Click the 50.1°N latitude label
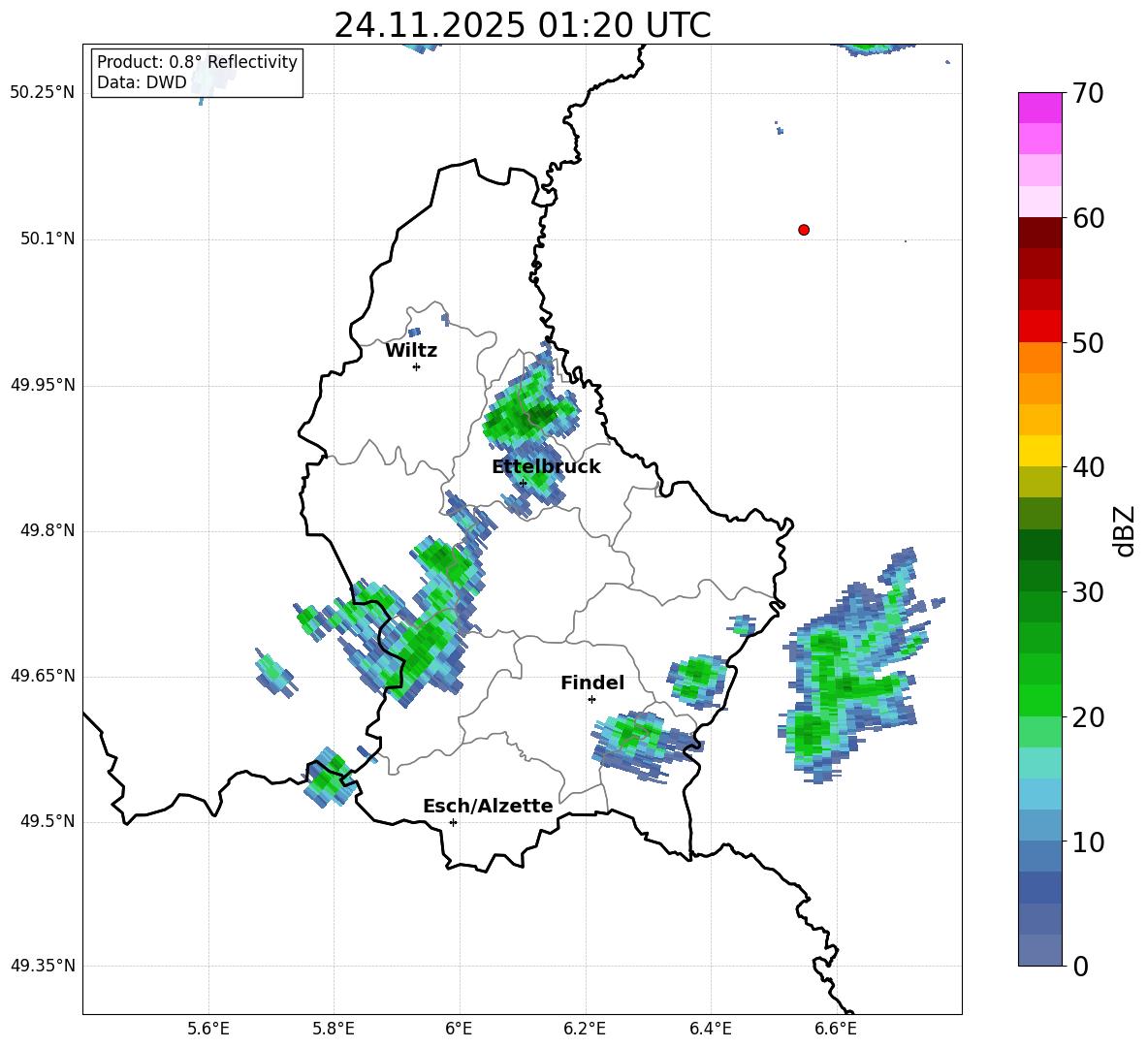 [x=47, y=239]
